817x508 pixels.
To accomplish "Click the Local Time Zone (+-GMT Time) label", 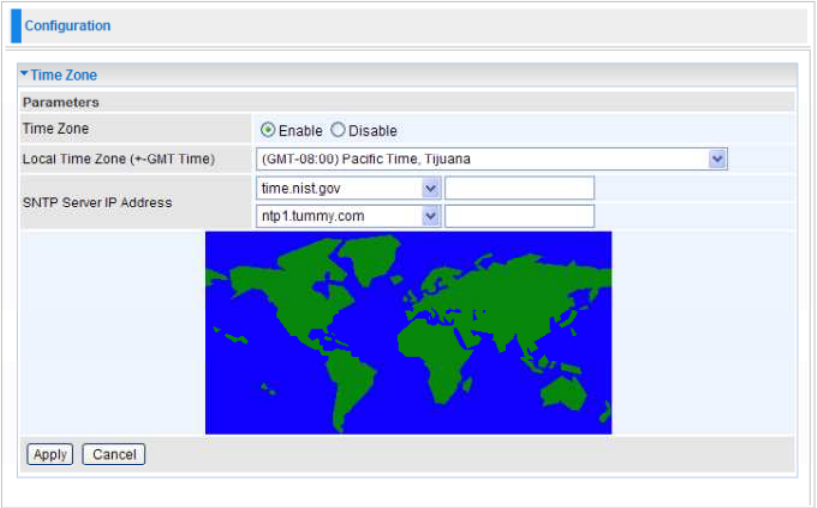I will [119, 159].
